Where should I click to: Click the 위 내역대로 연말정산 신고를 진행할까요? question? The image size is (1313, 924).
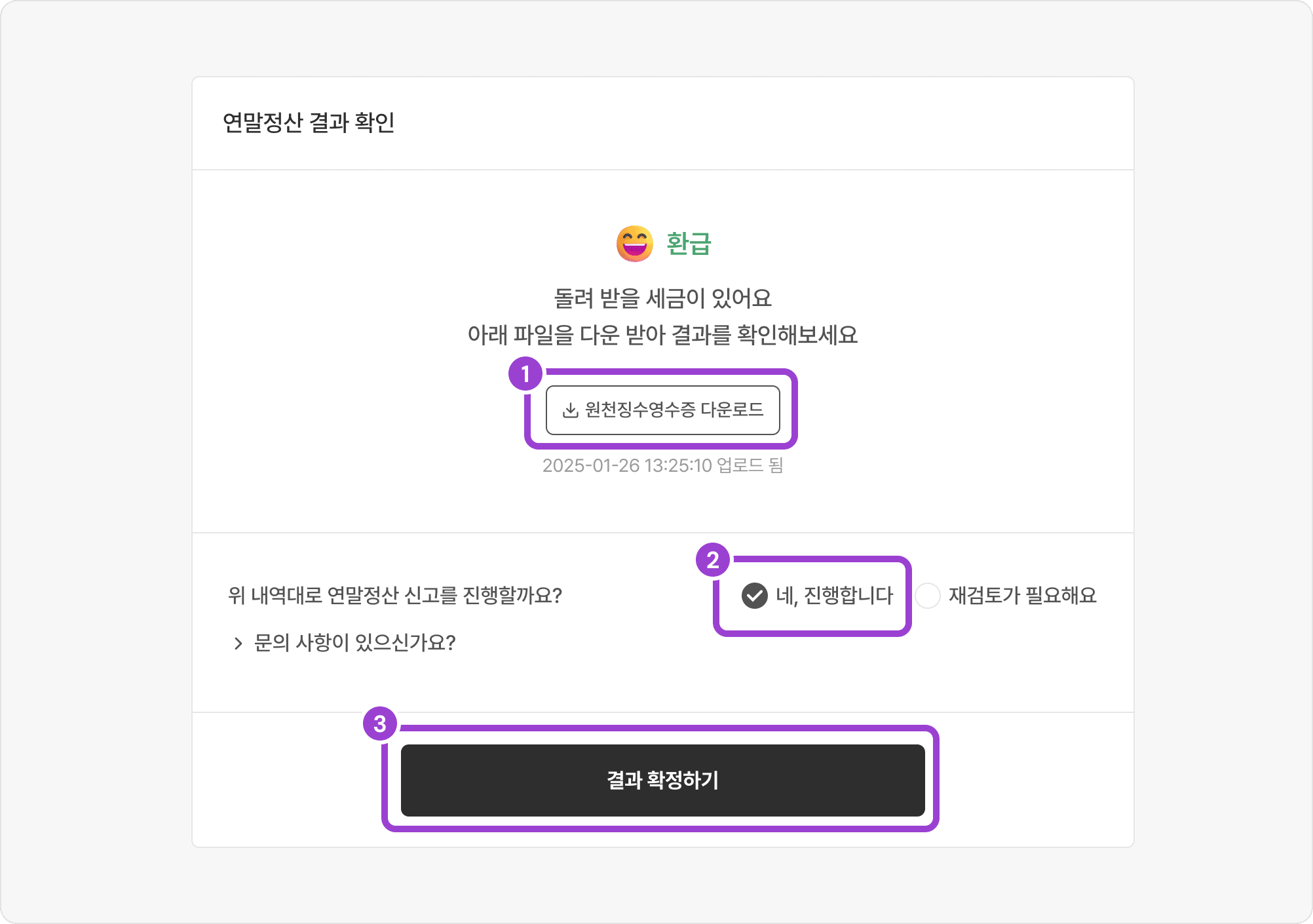[395, 596]
